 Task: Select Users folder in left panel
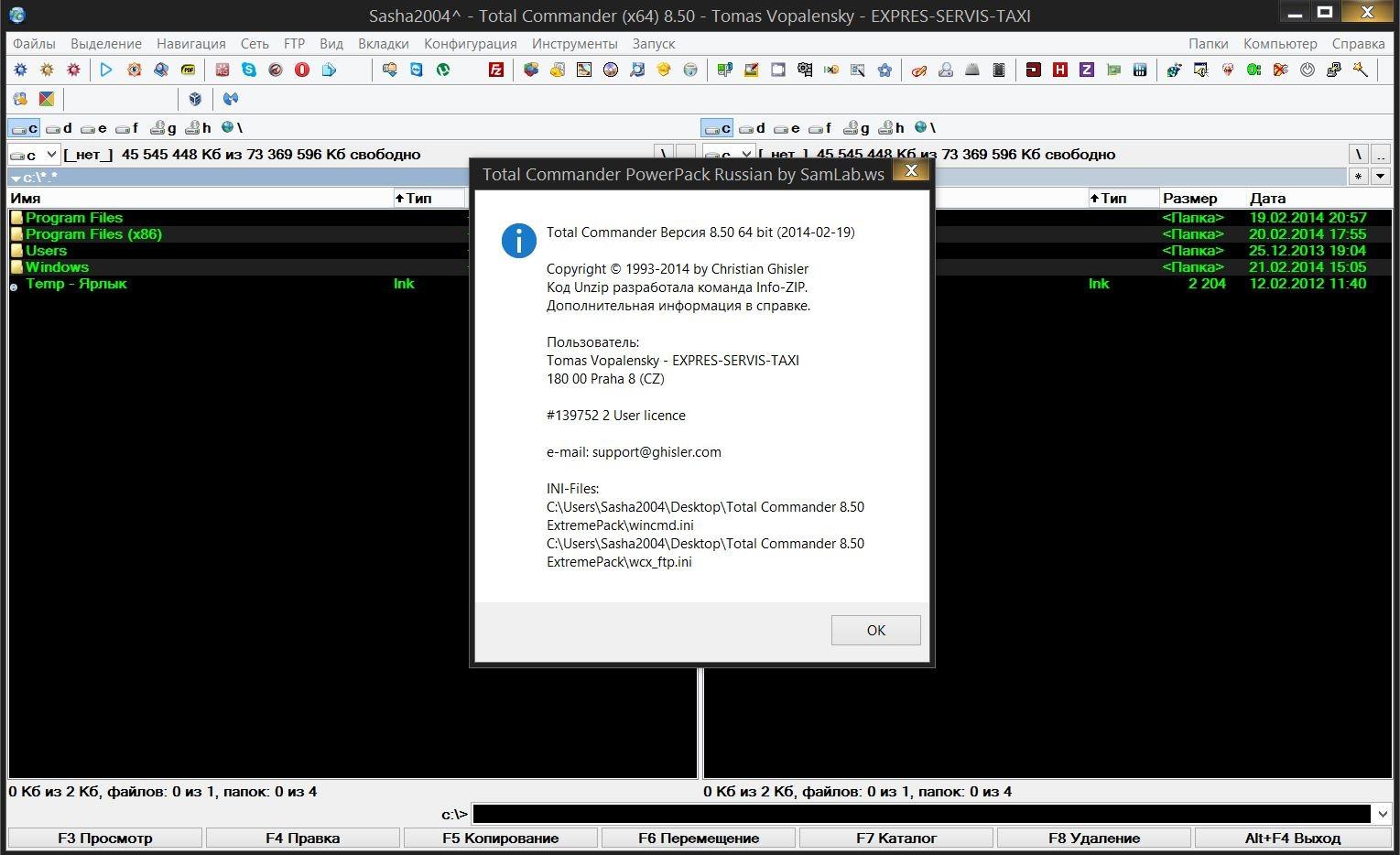(46, 251)
